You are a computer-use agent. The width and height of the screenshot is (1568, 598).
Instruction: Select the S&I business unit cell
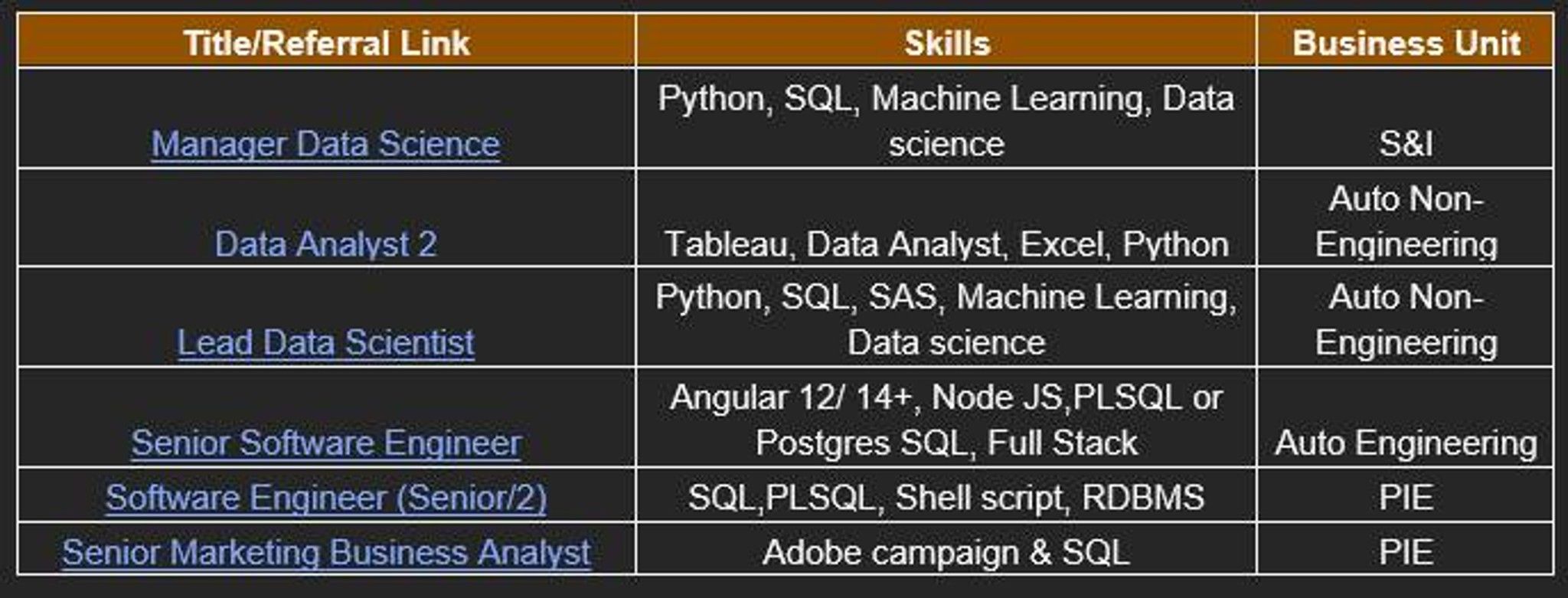tap(1406, 144)
